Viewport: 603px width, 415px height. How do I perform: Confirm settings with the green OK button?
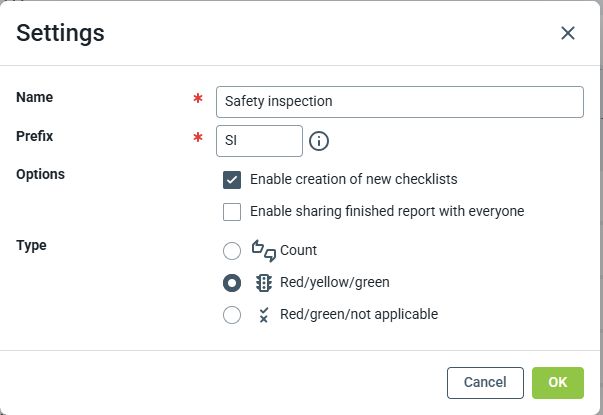pyautogui.click(x=557, y=382)
